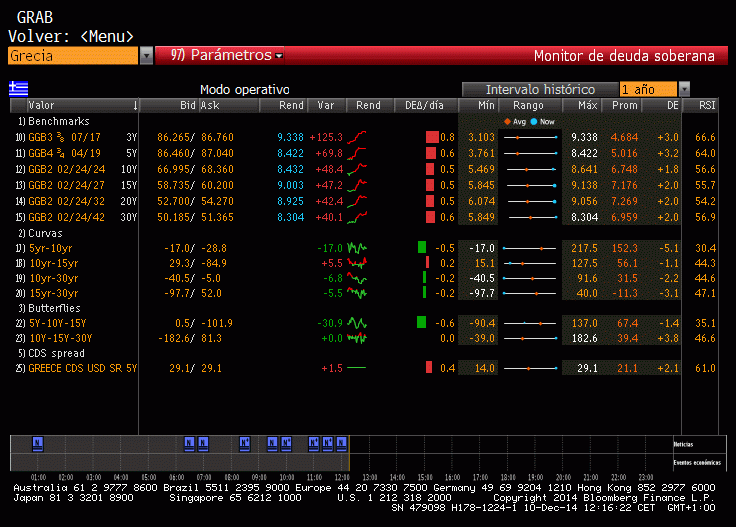
Task: Click the green DEΔ/día bar for 5yr-10yr
Action: click(x=422, y=247)
